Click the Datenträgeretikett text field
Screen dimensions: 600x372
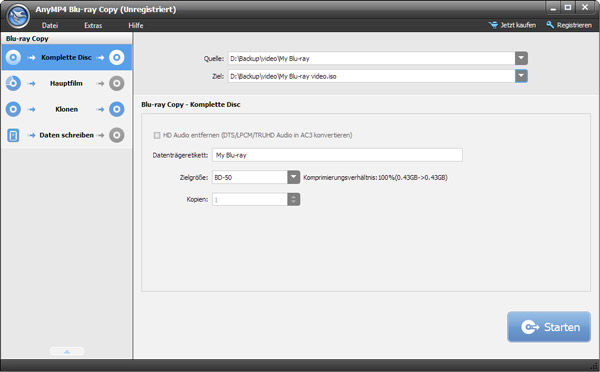click(337, 155)
